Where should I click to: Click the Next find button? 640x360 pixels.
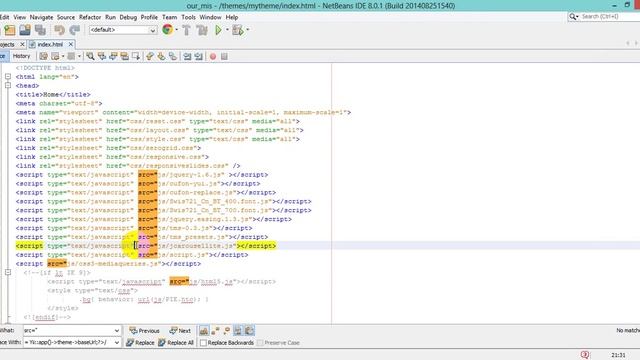point(180,331)
